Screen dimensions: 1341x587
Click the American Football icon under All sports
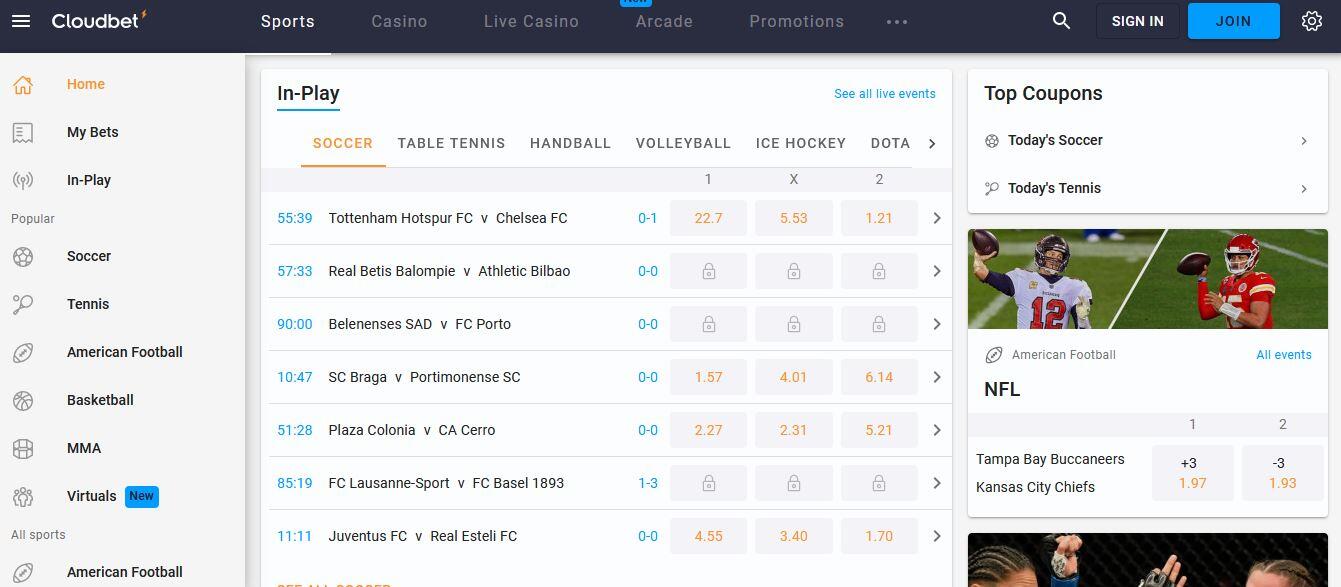pos(23,573)
